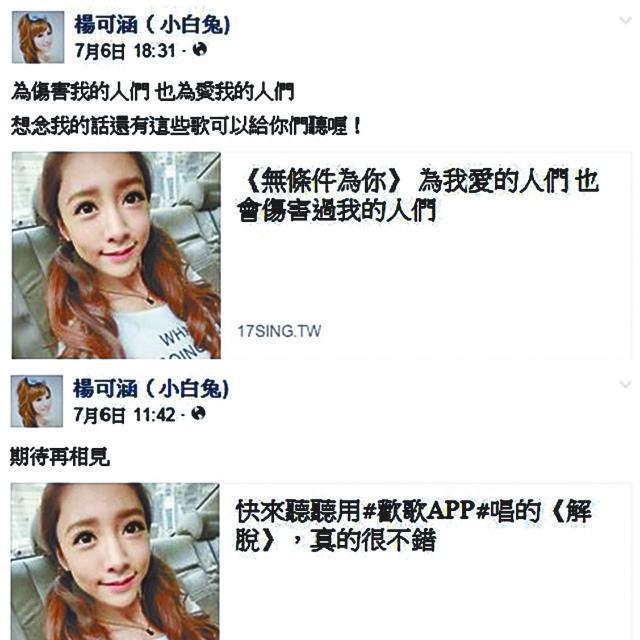640x640 pixels.
Task: Open the 快來聽聽用#歡歌APP# link title
Action: pyautogui.click(x=413, y=525)
